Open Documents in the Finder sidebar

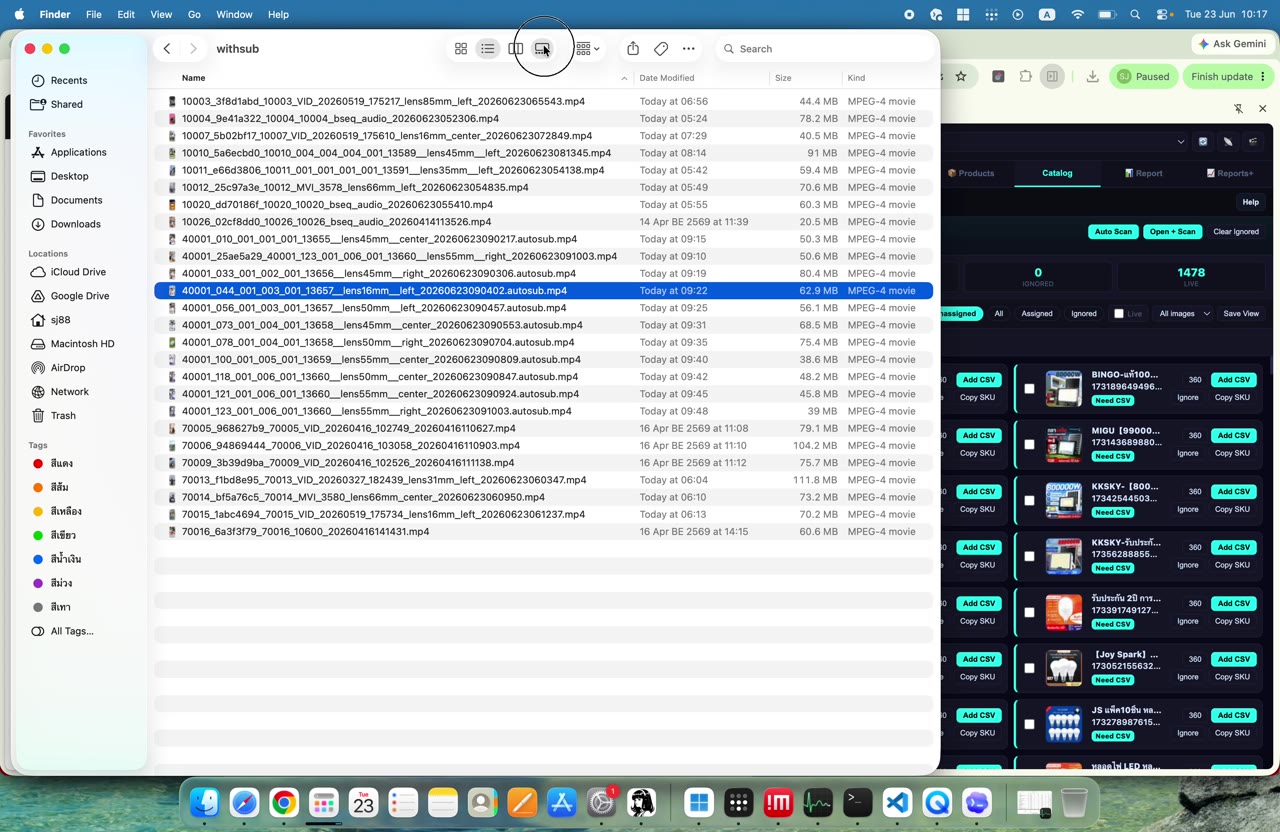click(x=76, y=200)
